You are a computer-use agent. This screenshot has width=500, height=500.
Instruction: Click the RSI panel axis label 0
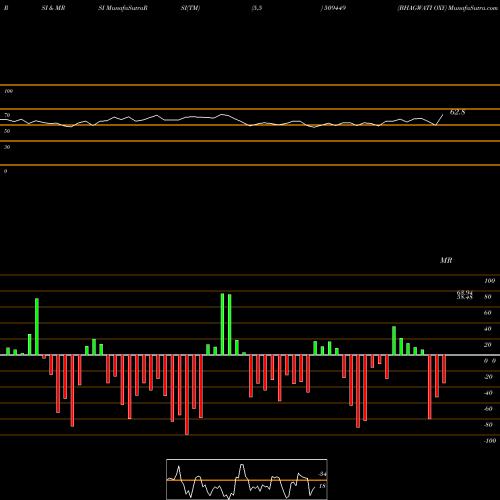(x=5, y=171)
